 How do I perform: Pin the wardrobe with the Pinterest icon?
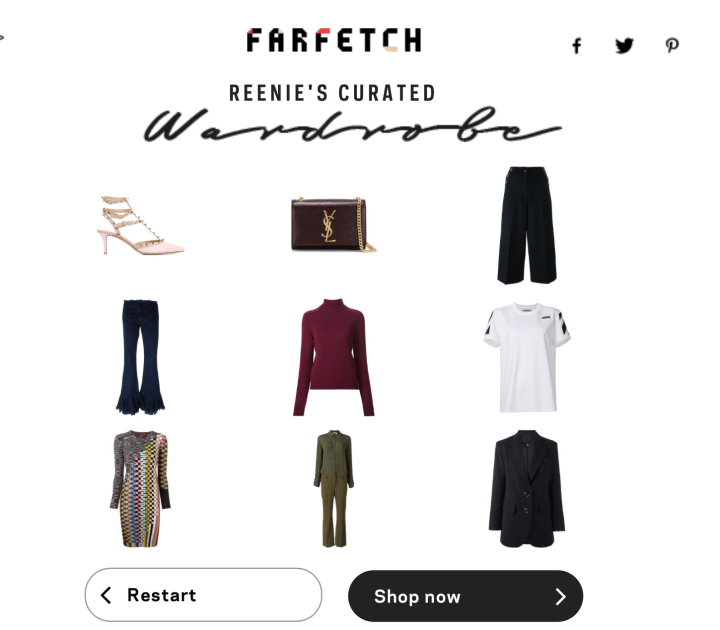(x=672, y=45)
